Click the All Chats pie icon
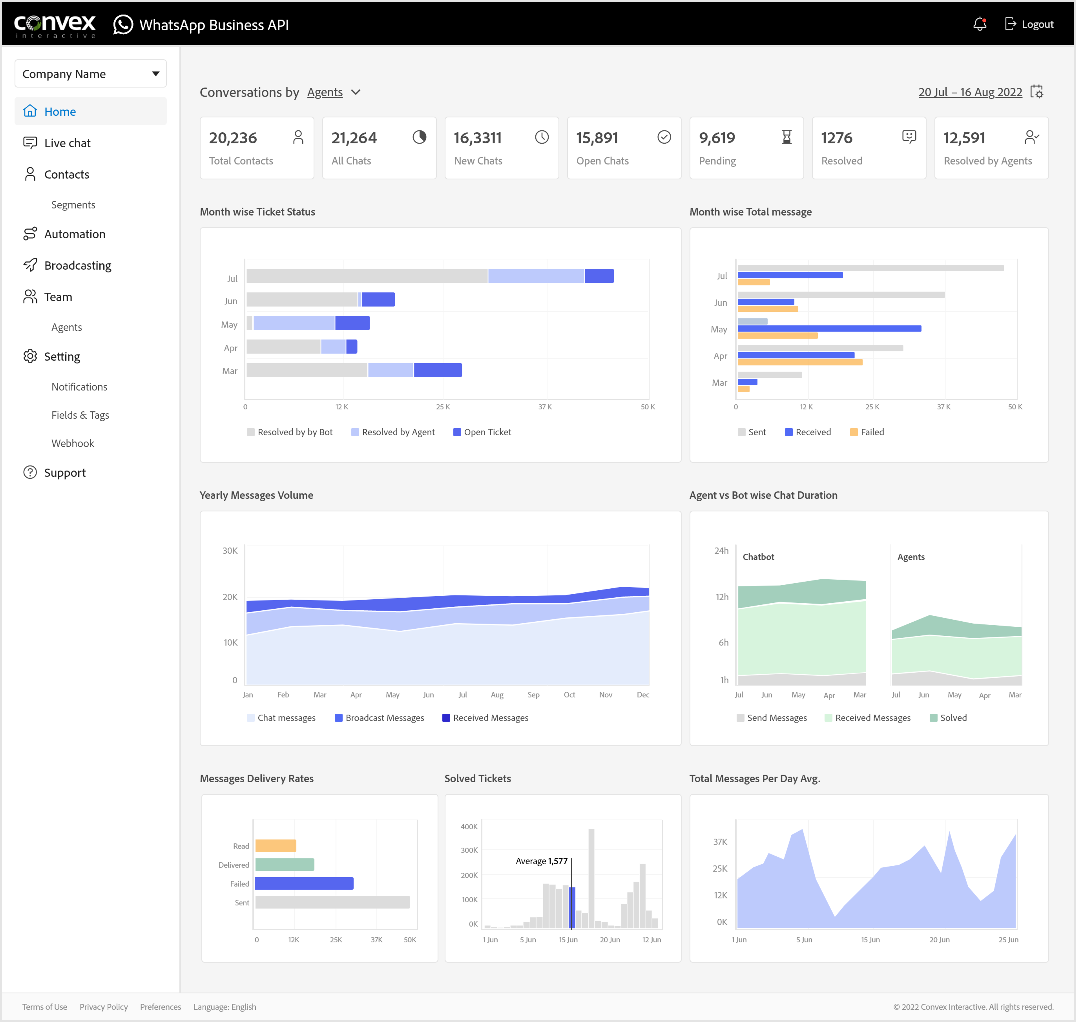 (420, 138)
